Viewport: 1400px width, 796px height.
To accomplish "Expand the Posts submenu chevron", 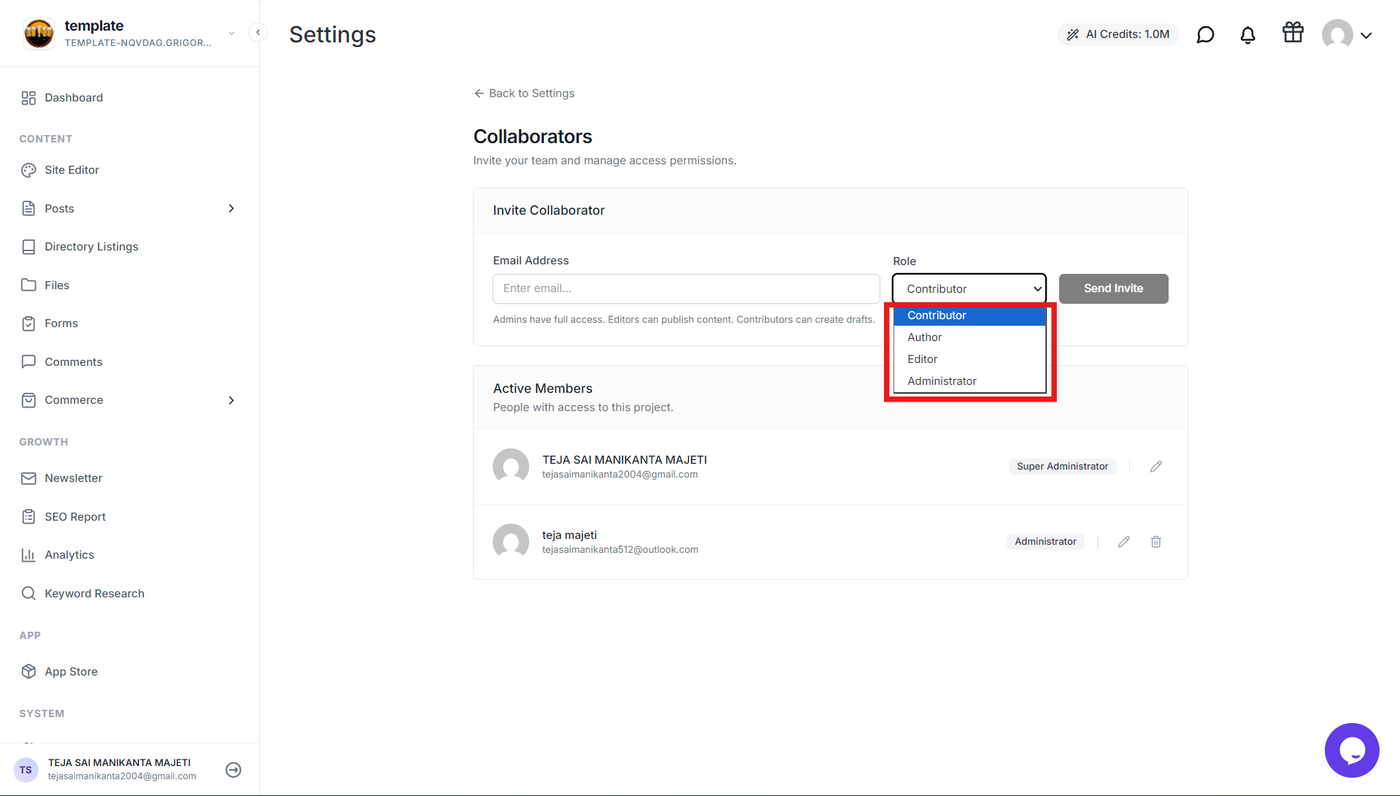I will click(x=231, y=209).
